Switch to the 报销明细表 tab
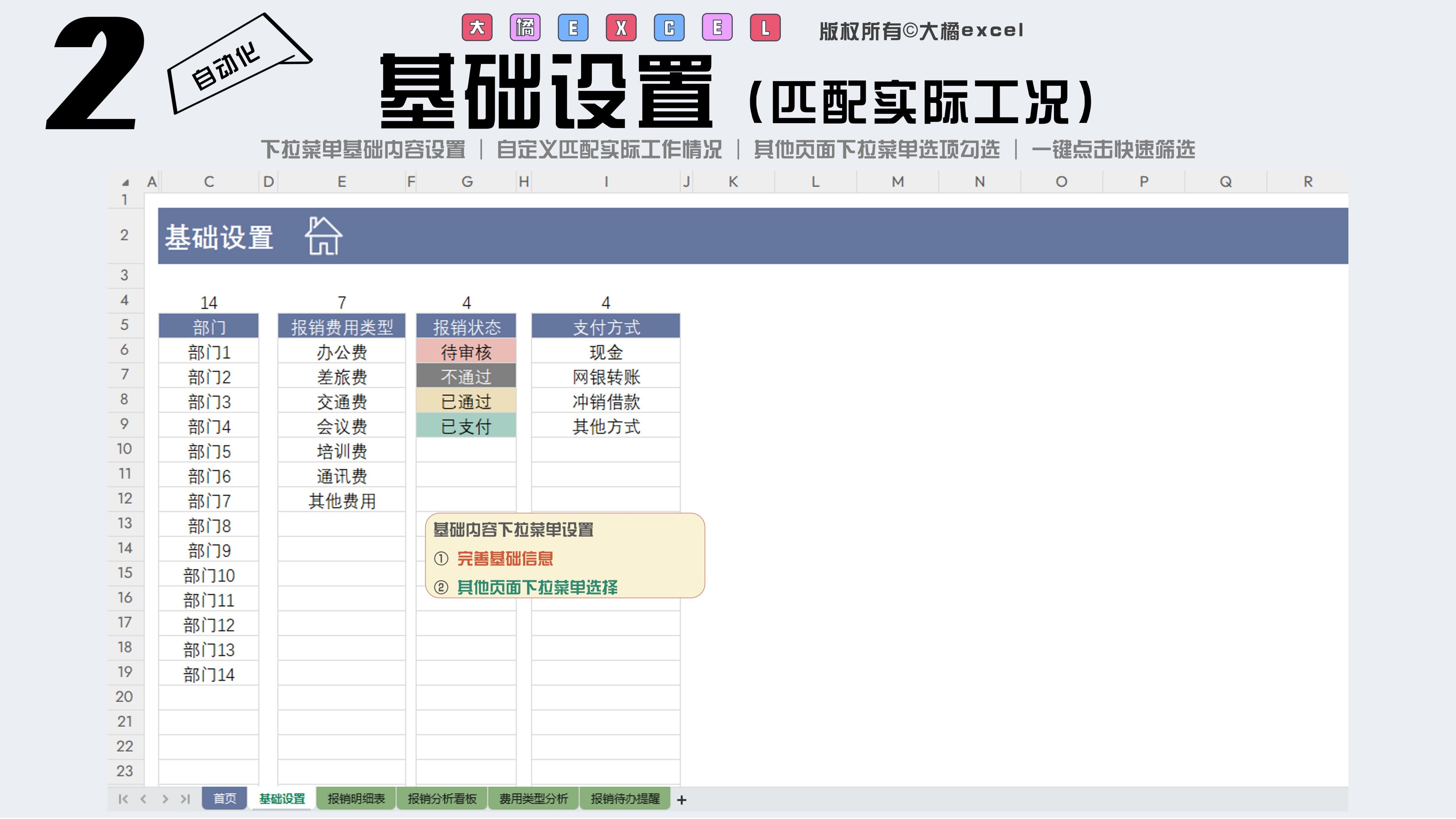This screenshot has height=819, width=1456. 356,798
